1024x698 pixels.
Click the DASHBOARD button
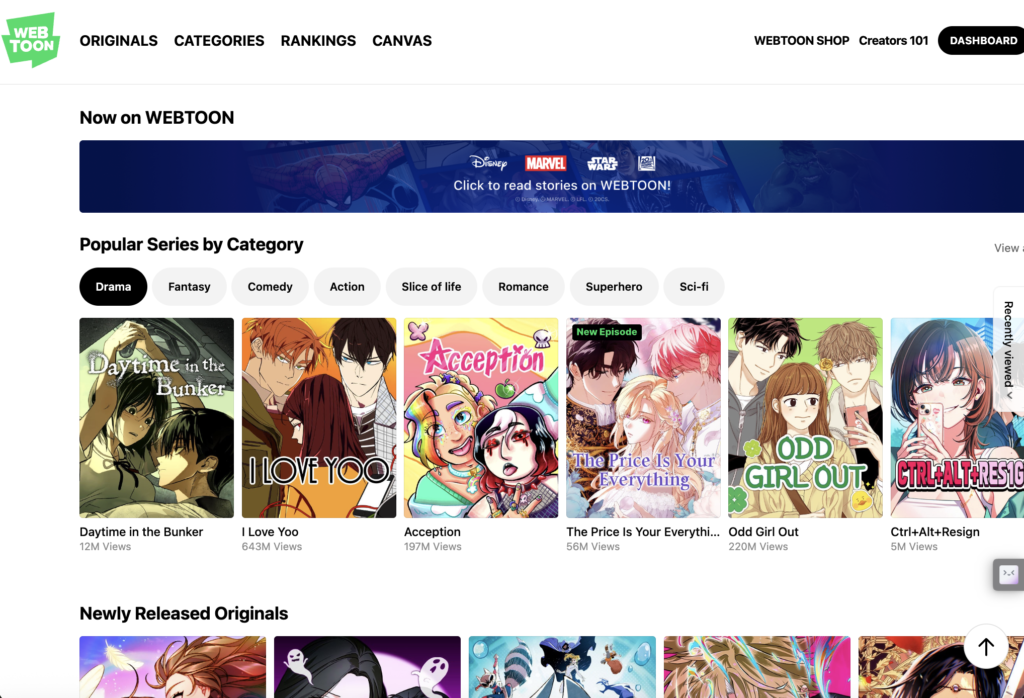coord(982,40)
